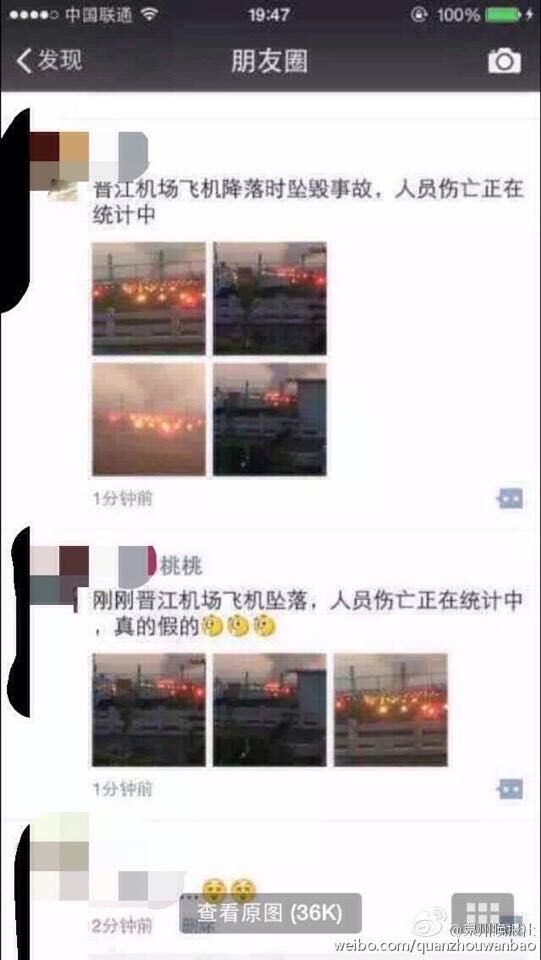Image resolution: width=541 pixels, height=960 pixels.
Task: Open second post's first photo thumbnail
Action: point(149,710)
